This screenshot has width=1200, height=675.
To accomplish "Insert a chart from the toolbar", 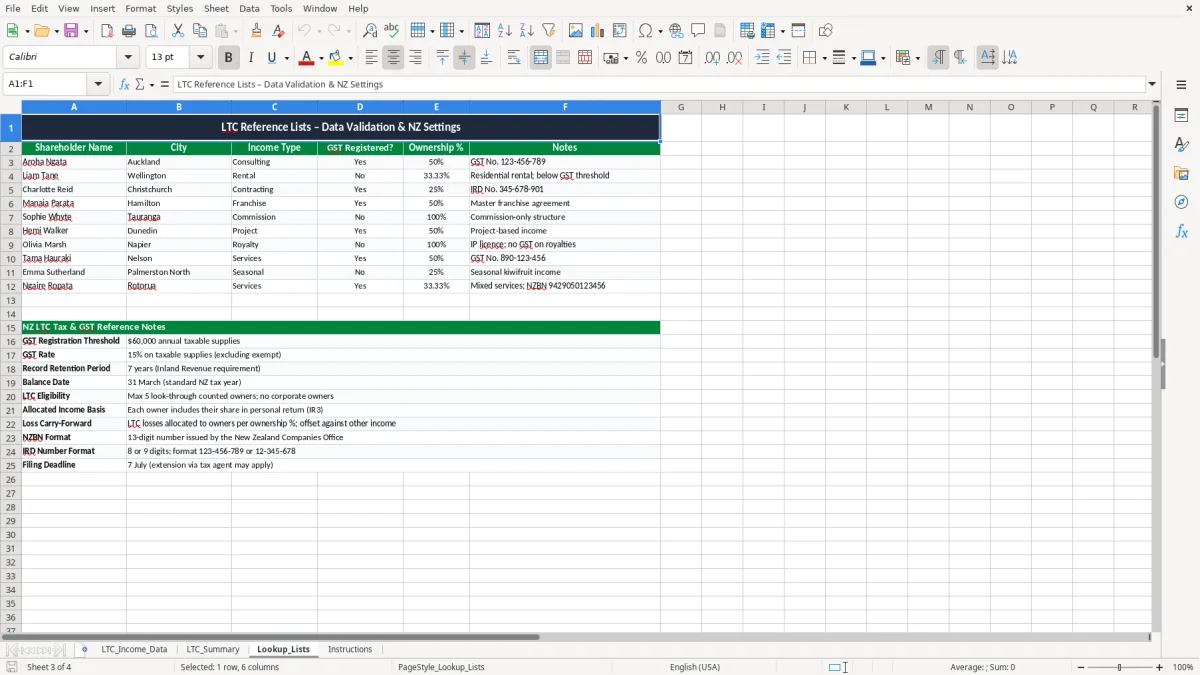I will pos(598,31).
